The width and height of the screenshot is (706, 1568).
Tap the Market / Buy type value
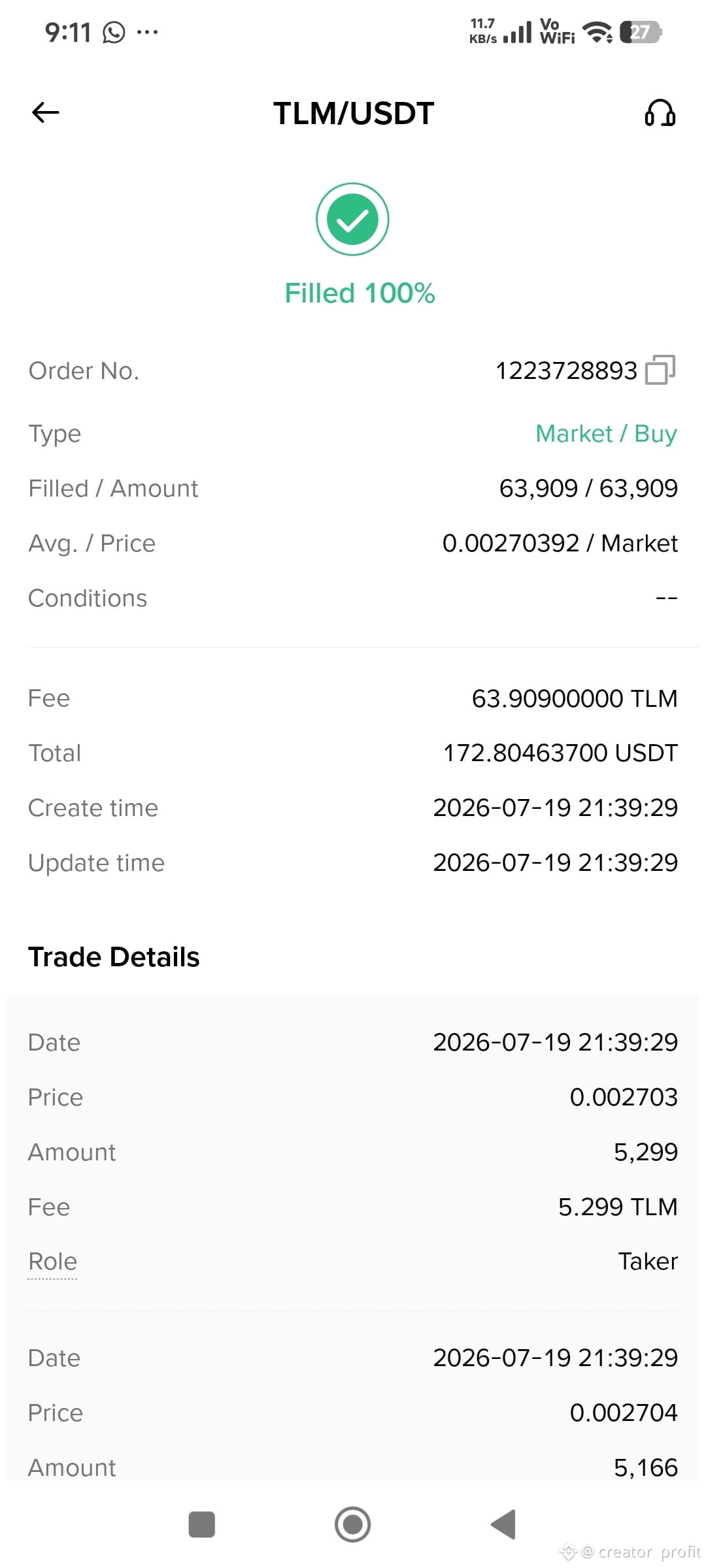pyautogui.click(x=606, y=433)
